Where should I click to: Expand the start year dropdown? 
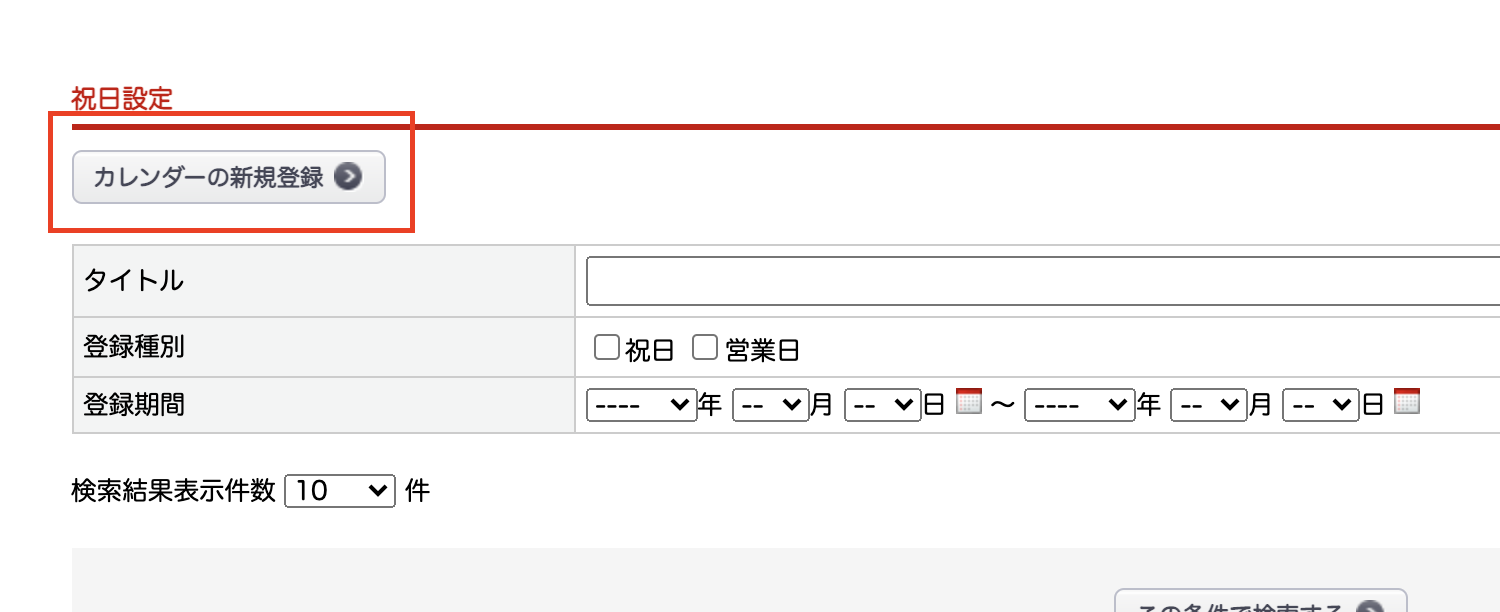(x=640, y=405)
